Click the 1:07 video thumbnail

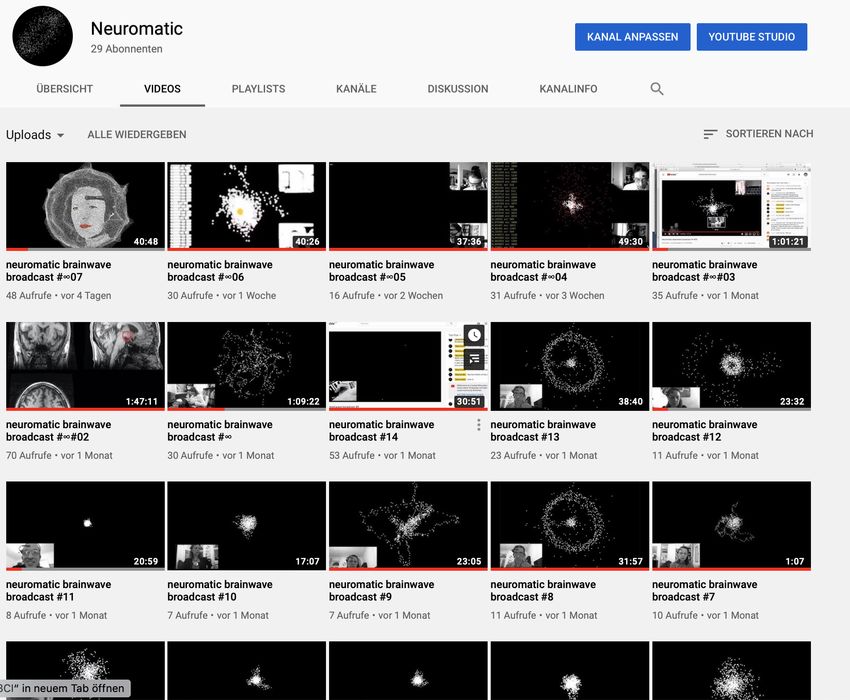point(731,526)
